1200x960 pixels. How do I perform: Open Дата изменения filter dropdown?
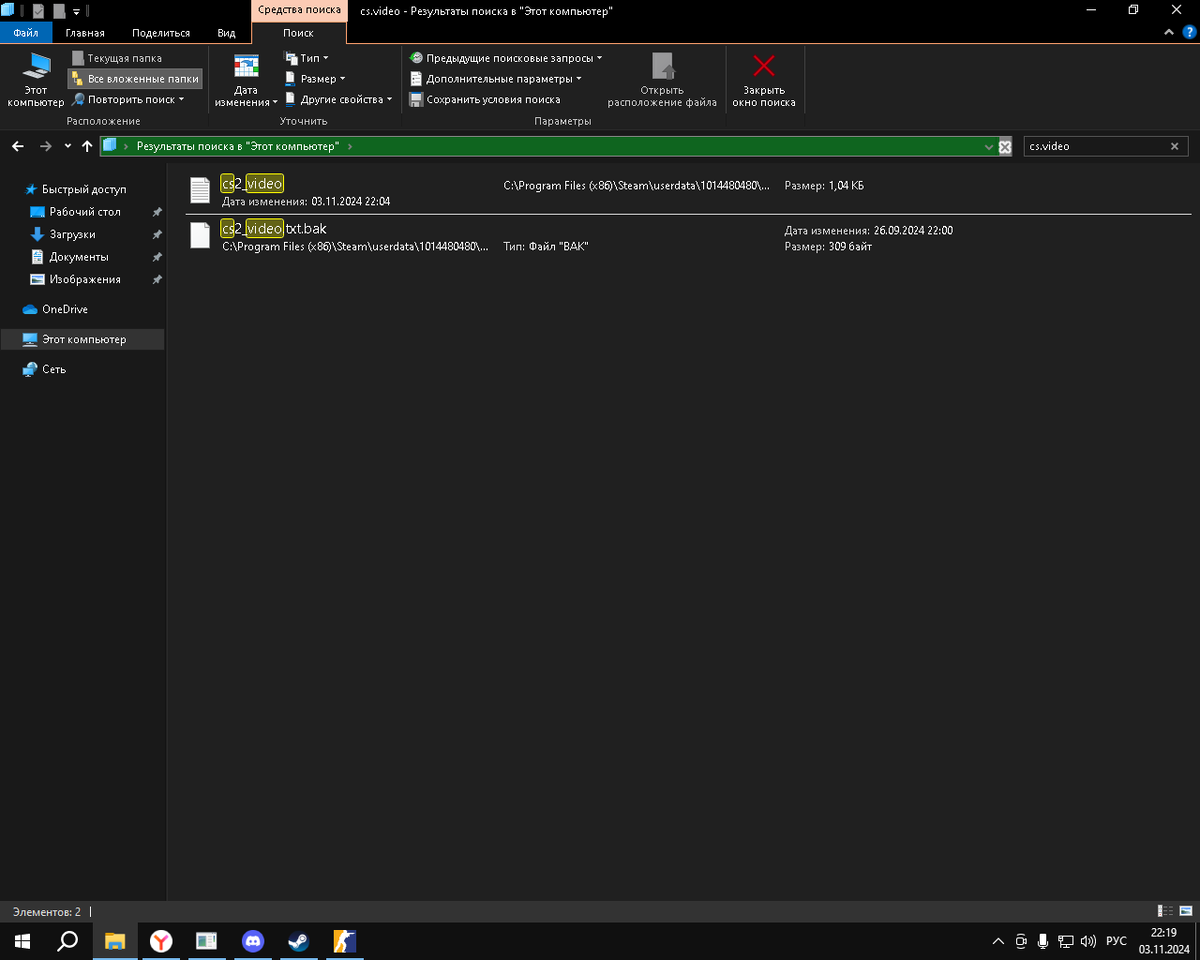(246, 80)
